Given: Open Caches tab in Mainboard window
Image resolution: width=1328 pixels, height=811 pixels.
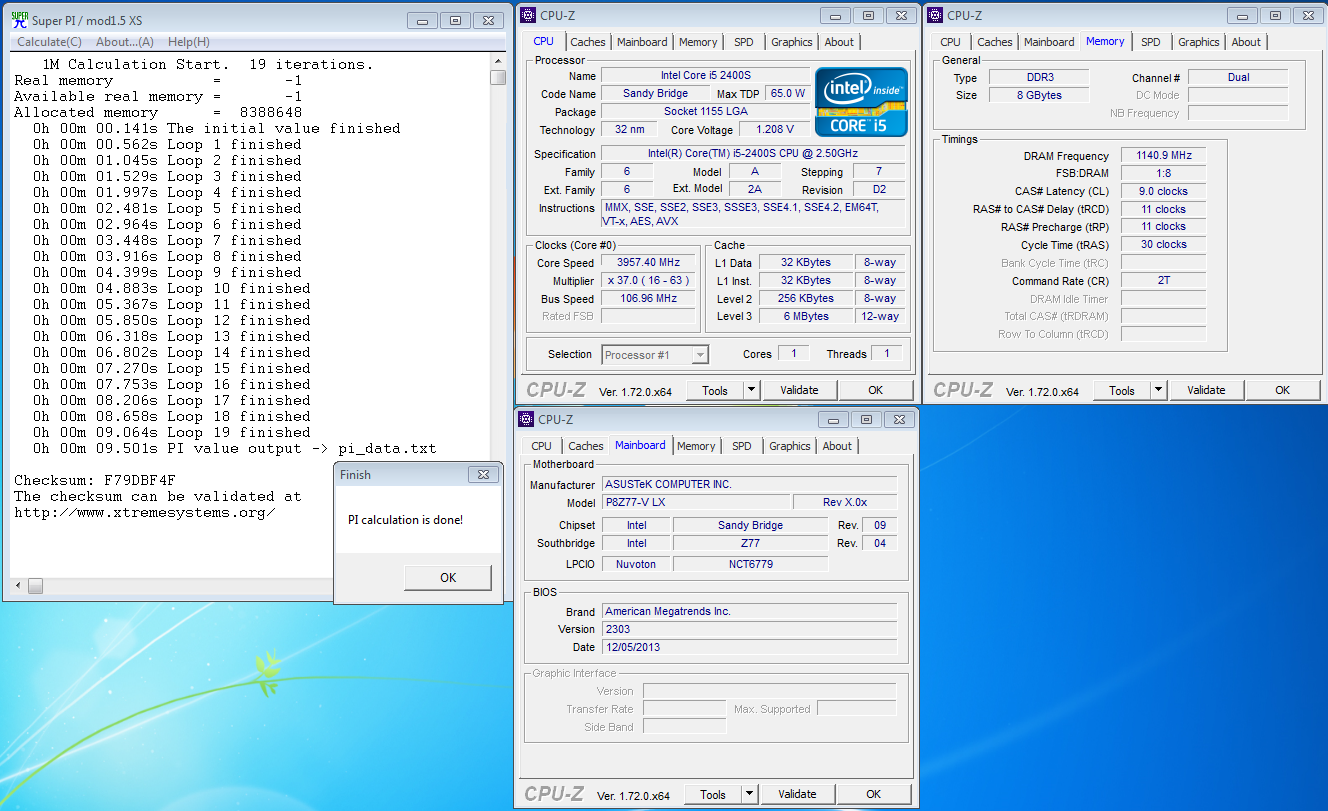Looking at the screenshot, I should tap(586, 446).
